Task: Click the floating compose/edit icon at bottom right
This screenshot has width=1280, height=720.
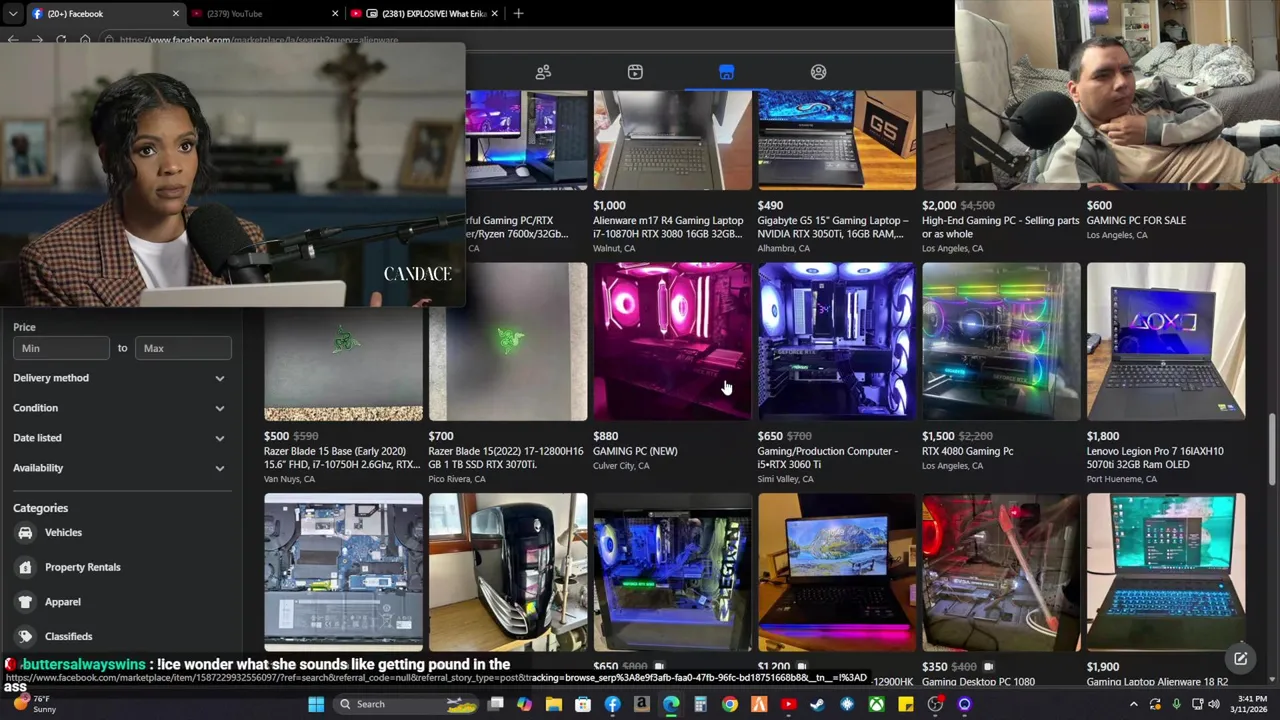Action: coord(1240,658)
